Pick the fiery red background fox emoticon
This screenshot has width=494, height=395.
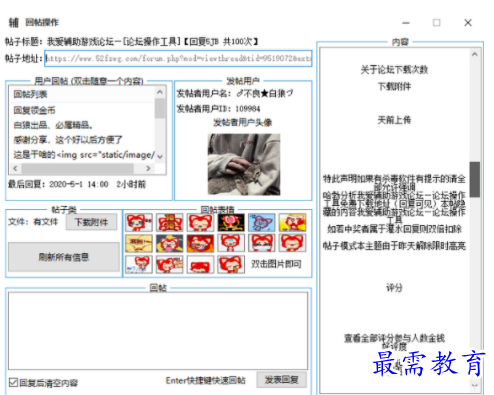[200, 243]
